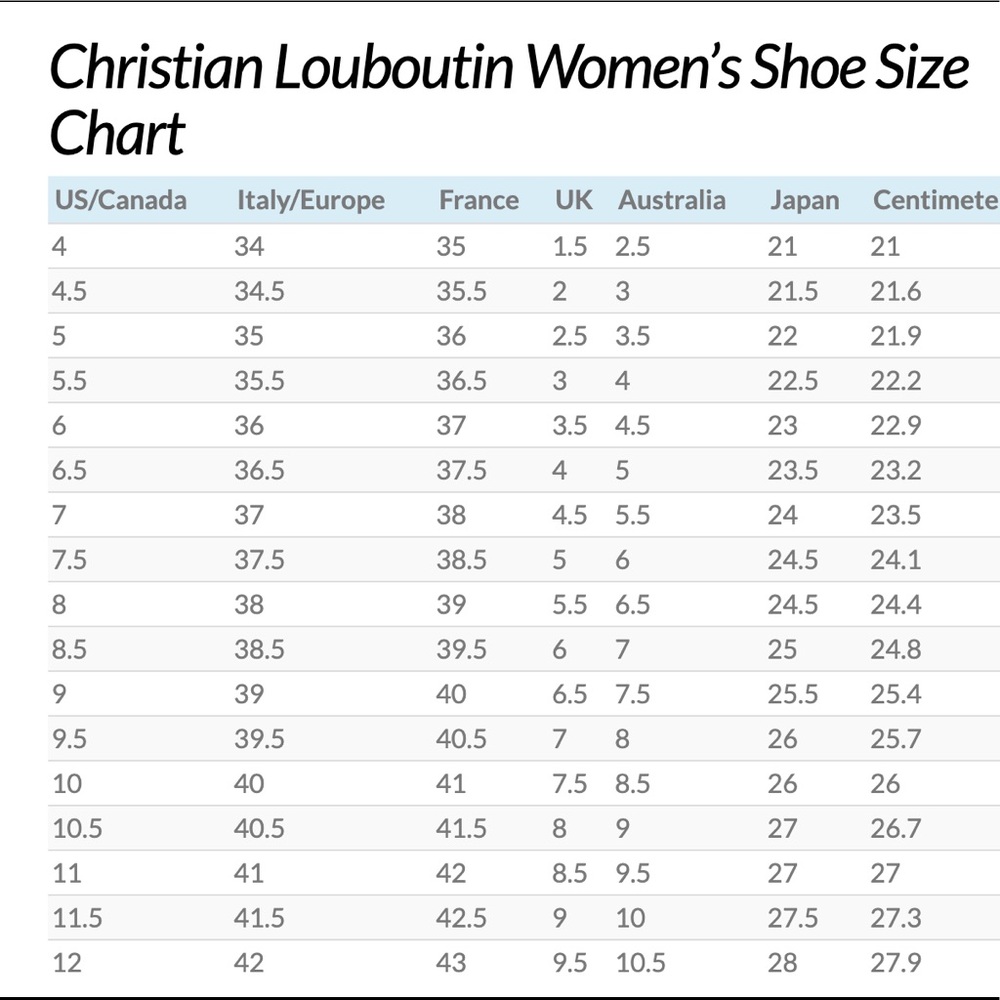Click US/Canada size 9.5 cell
Screen dimensions: 1000x1000
coord(69,739)
